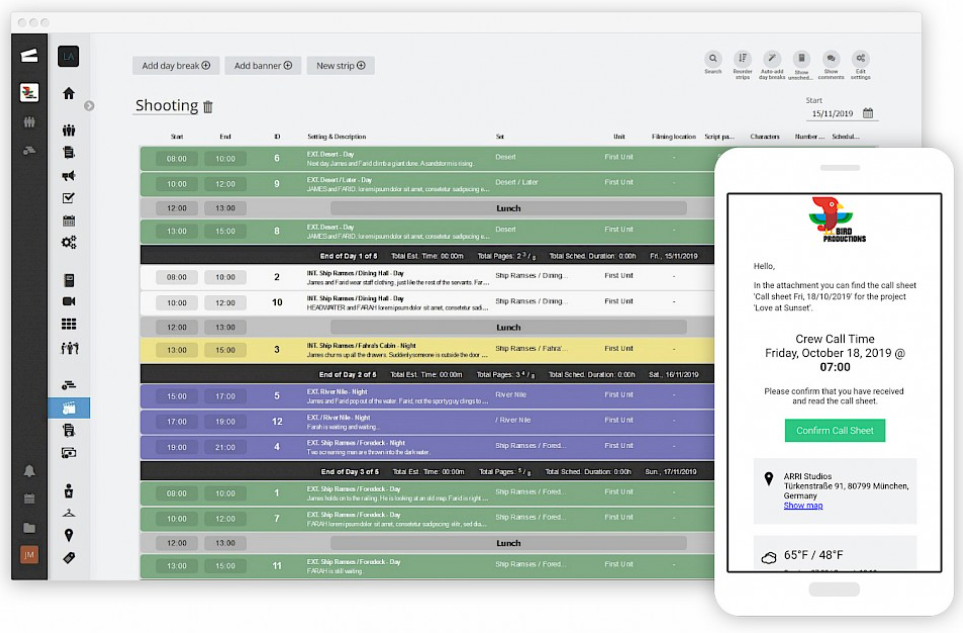
Task: Open the Show map link on phone
Action: [803, 505]
